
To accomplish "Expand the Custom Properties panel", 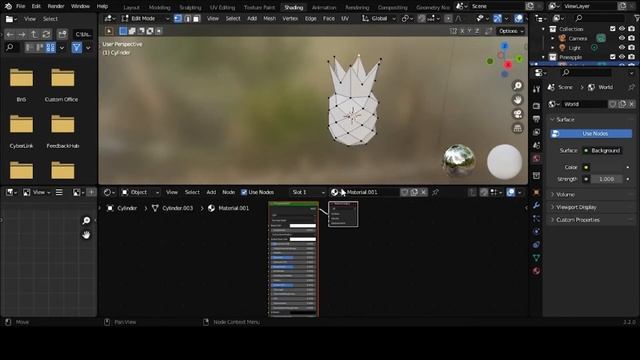I will pos(578,220).
